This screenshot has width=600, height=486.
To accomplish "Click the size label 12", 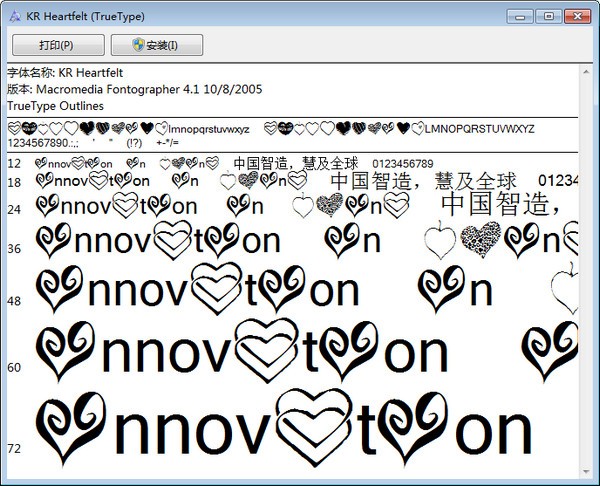I will (14, 164).
